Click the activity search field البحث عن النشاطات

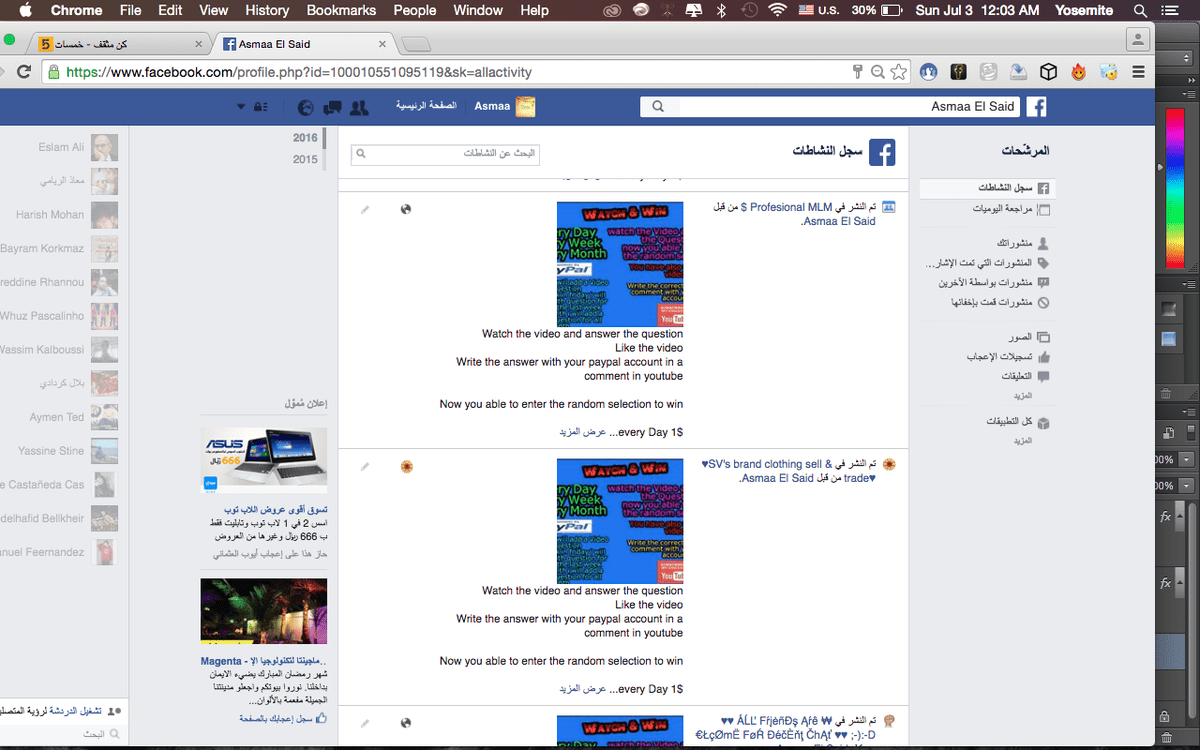point(445,155)
